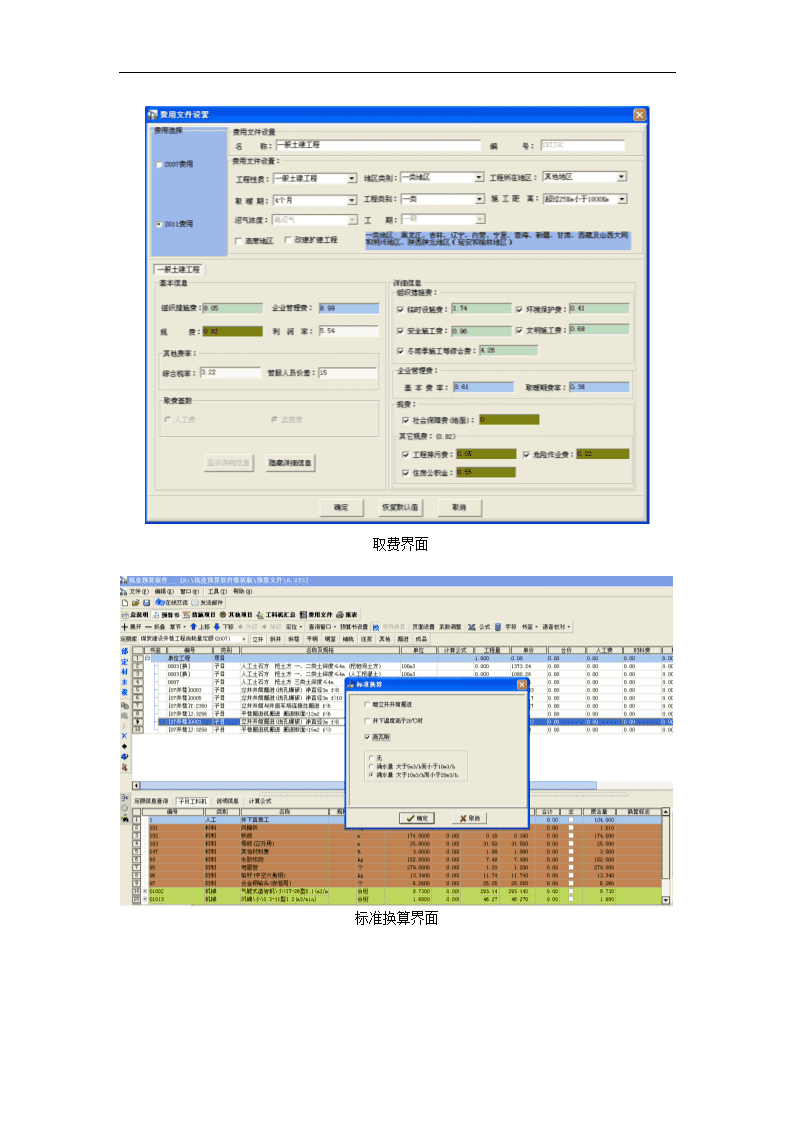Toggle the 高瓦斯 checkbox
Screen dimensions: 794x1123
[x=367, y=737]
